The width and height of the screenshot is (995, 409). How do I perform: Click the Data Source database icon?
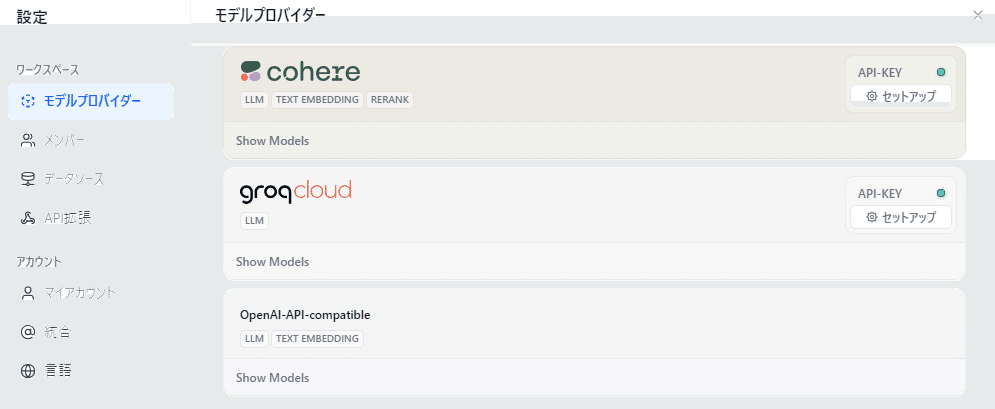[28, 179]
